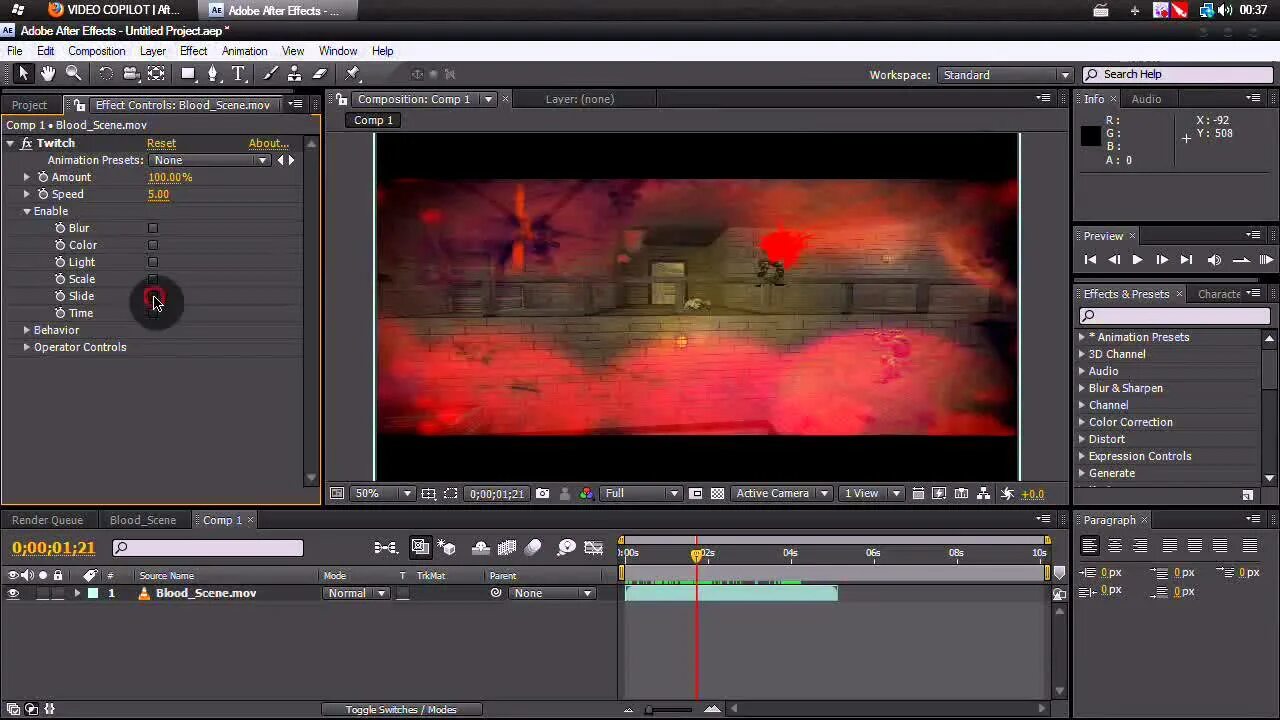Open the Animation Presets dropdown
The height and width of the screenshot is (720, 1280).
click(x=210, y=160)
